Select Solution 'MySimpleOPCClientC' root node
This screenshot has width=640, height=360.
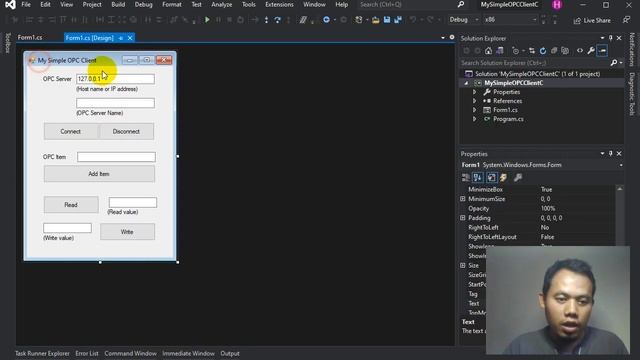[537, 74]
